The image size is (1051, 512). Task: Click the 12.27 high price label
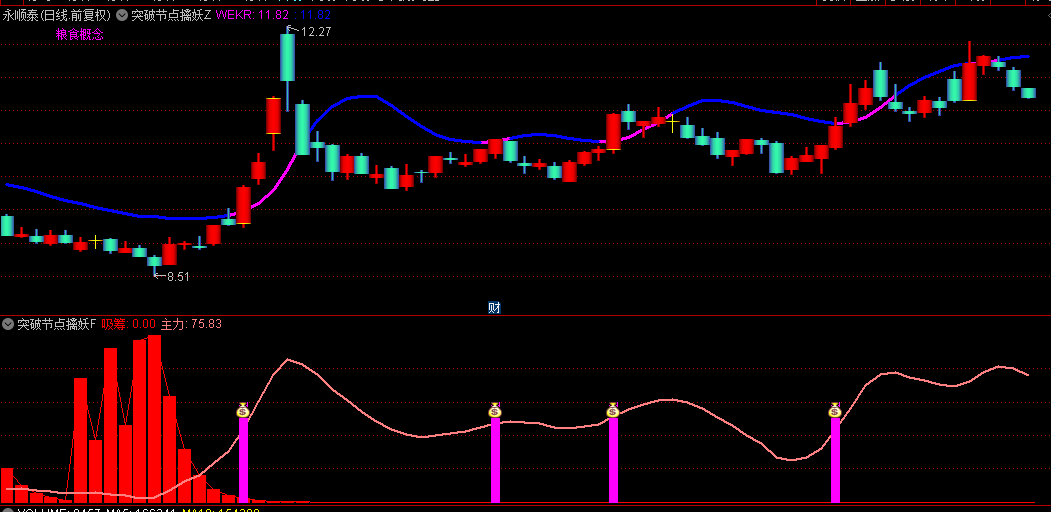pyautogui.click(x=315, y=31)
